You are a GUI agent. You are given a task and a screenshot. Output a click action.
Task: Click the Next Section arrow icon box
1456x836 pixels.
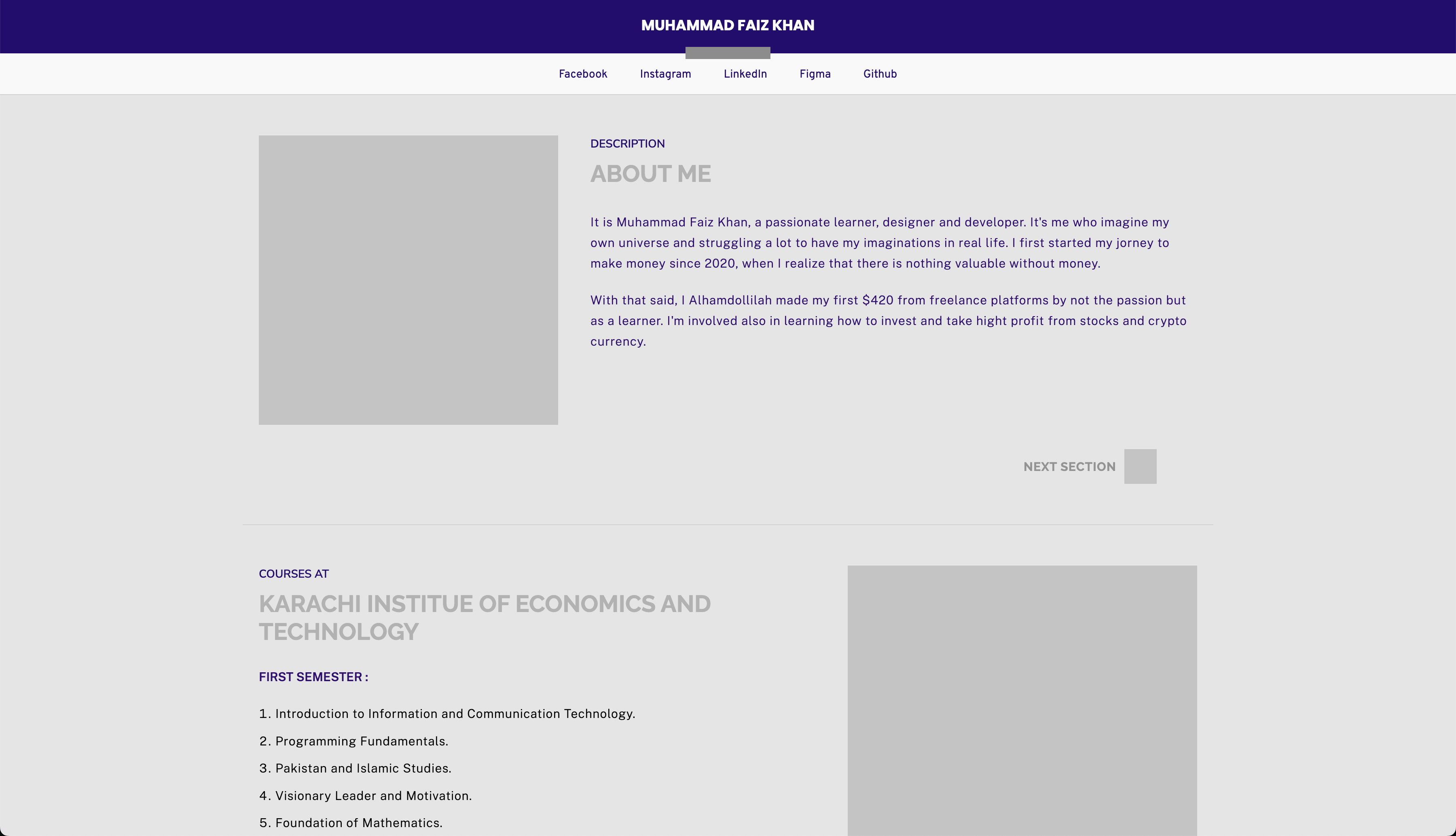[1140, 466]
